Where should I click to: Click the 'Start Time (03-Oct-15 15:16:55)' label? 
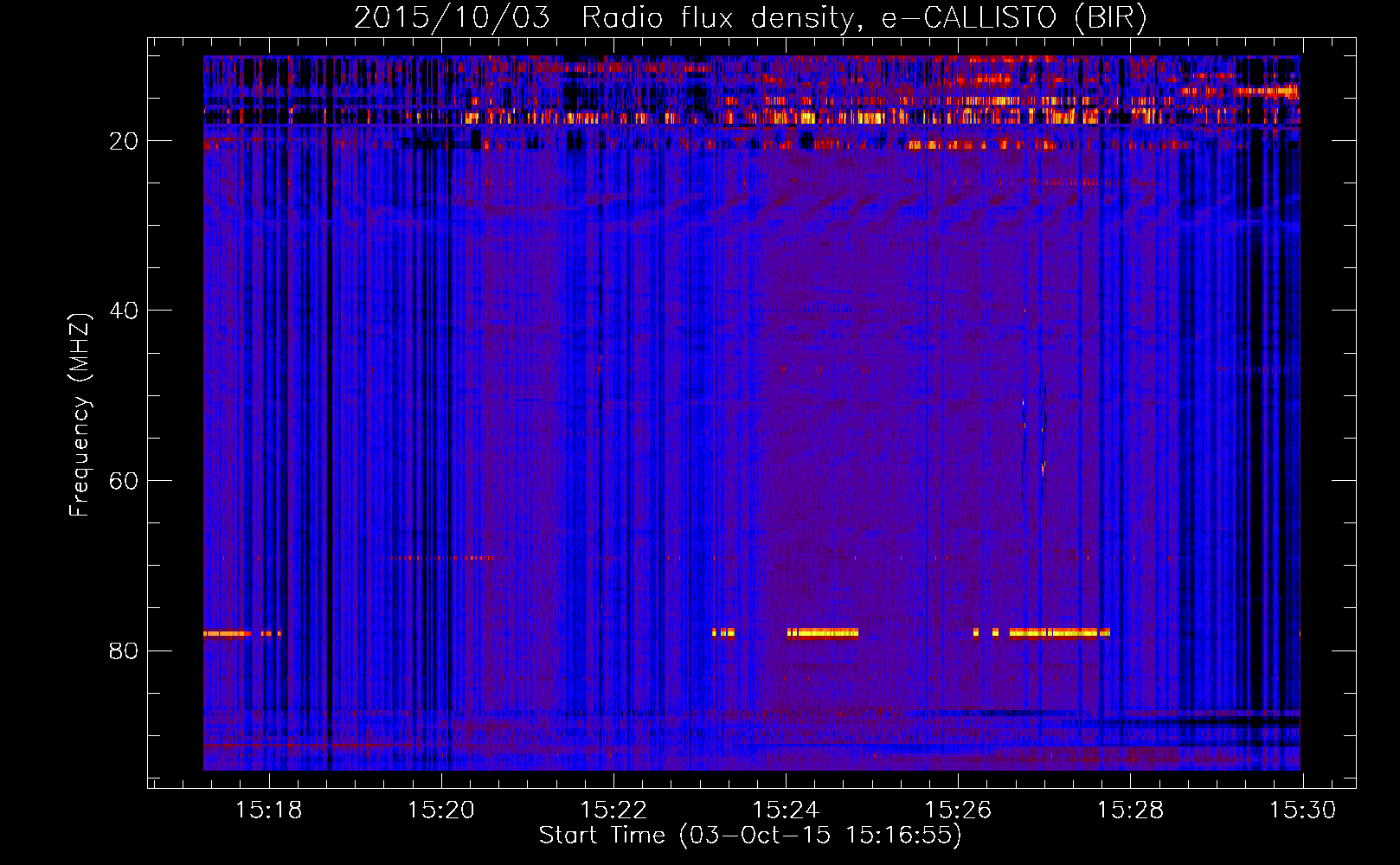point(750,836)
